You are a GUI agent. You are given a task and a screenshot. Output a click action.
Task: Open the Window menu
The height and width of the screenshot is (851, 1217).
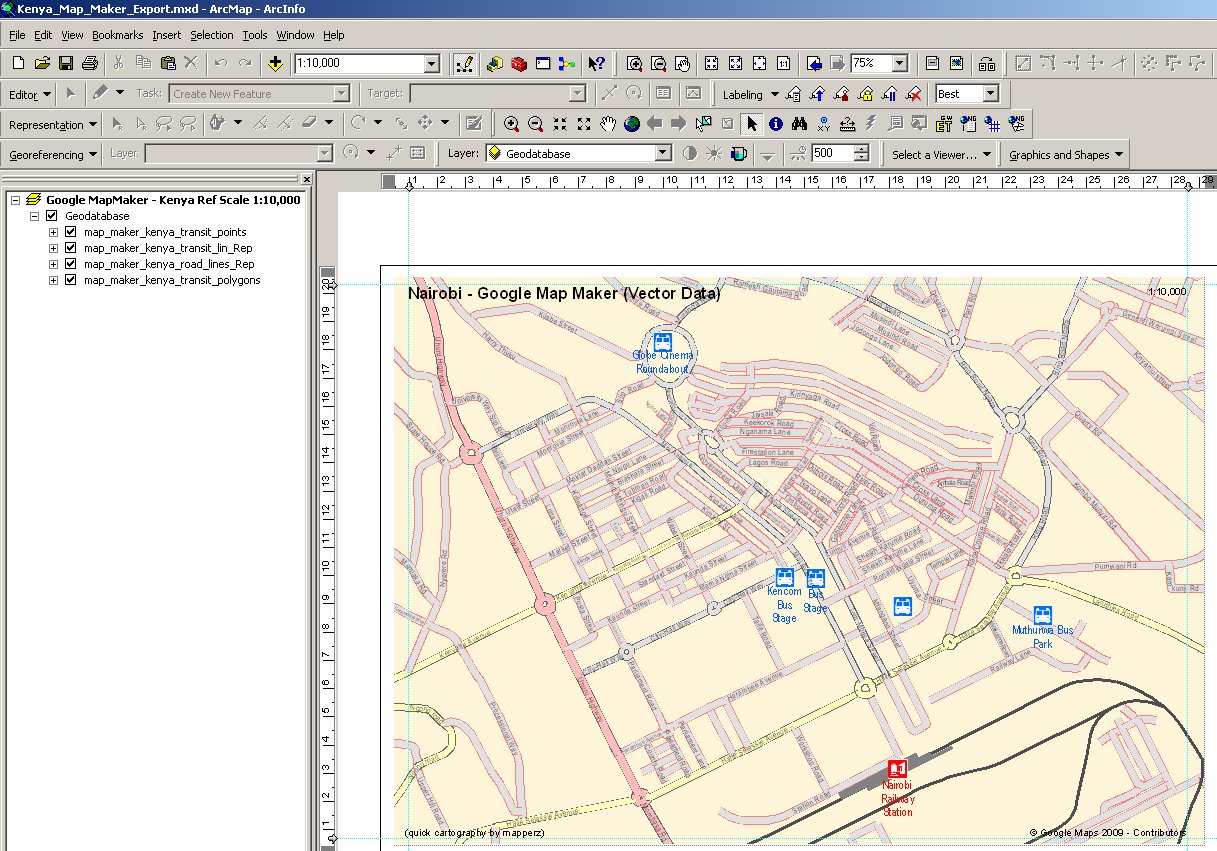point(295,35)
